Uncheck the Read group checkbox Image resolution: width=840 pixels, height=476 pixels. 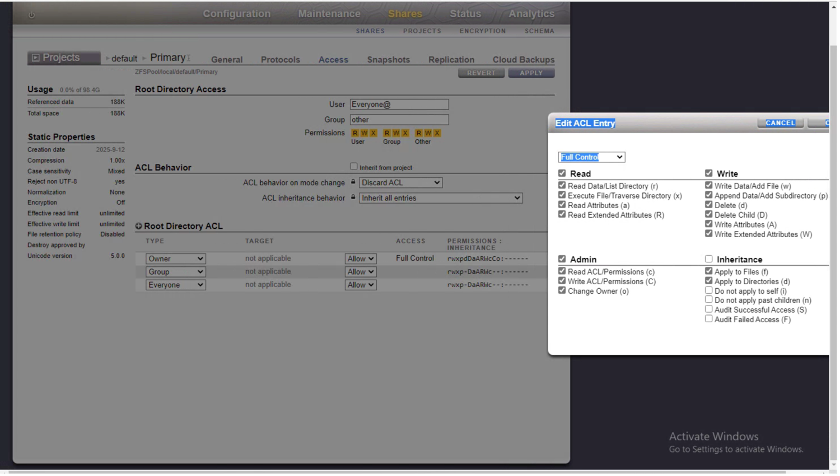(x=562, y=173)
